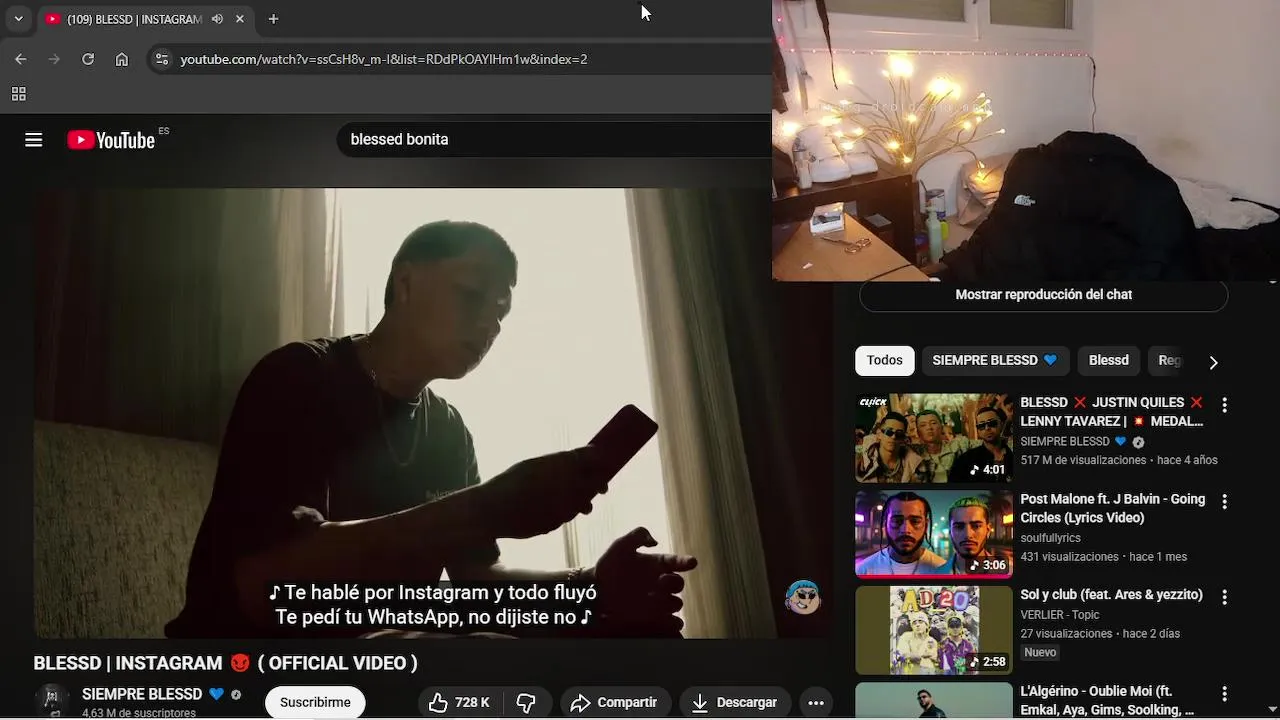
Task: Go forward with browser forward arrow
Action: pyautogui.click(x=55, y=59)
